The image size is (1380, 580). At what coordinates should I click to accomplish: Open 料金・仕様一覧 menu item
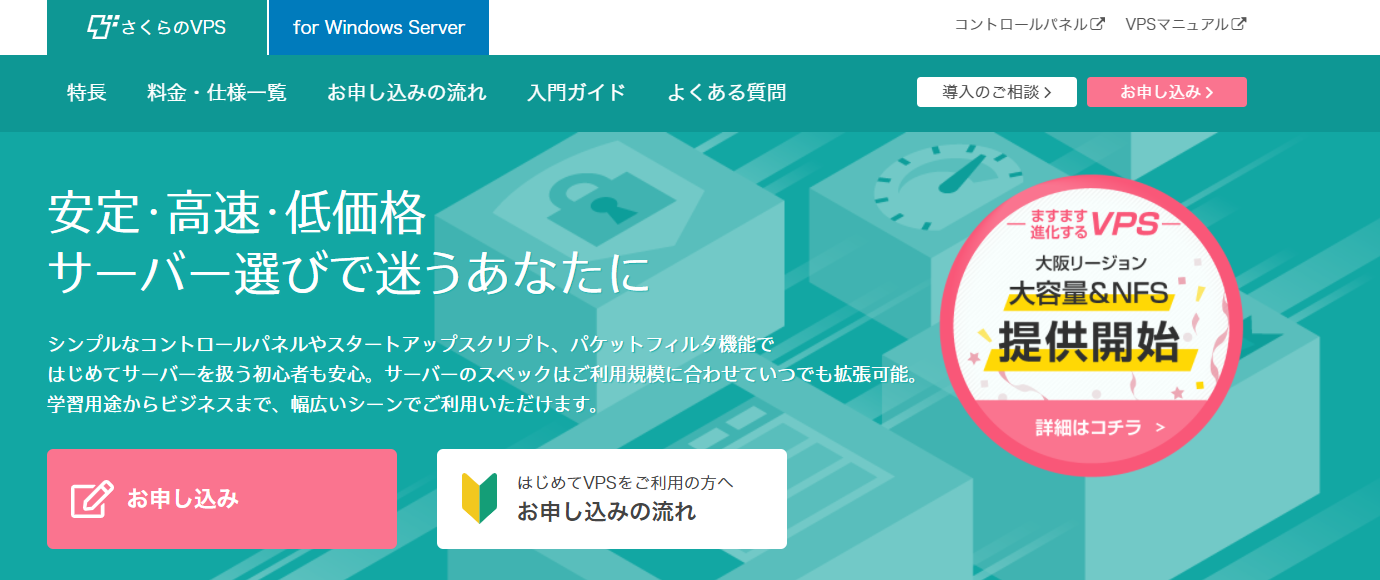click(x=217, y=93)
